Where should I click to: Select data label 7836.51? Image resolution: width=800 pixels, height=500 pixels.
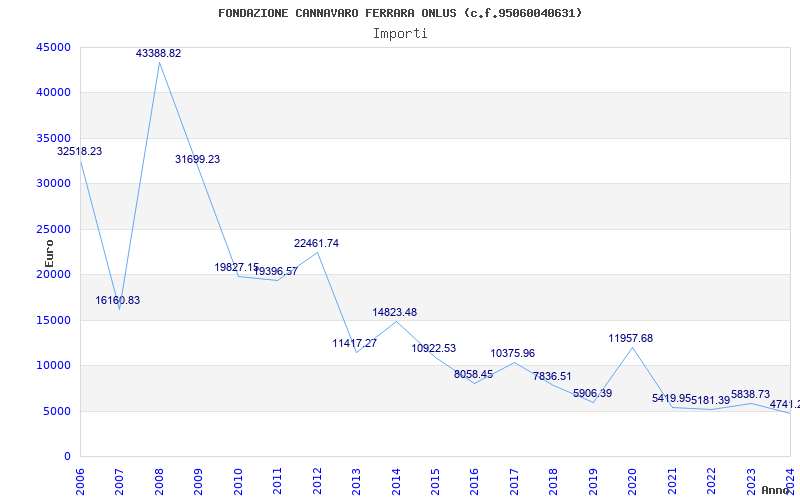point(552,377)
